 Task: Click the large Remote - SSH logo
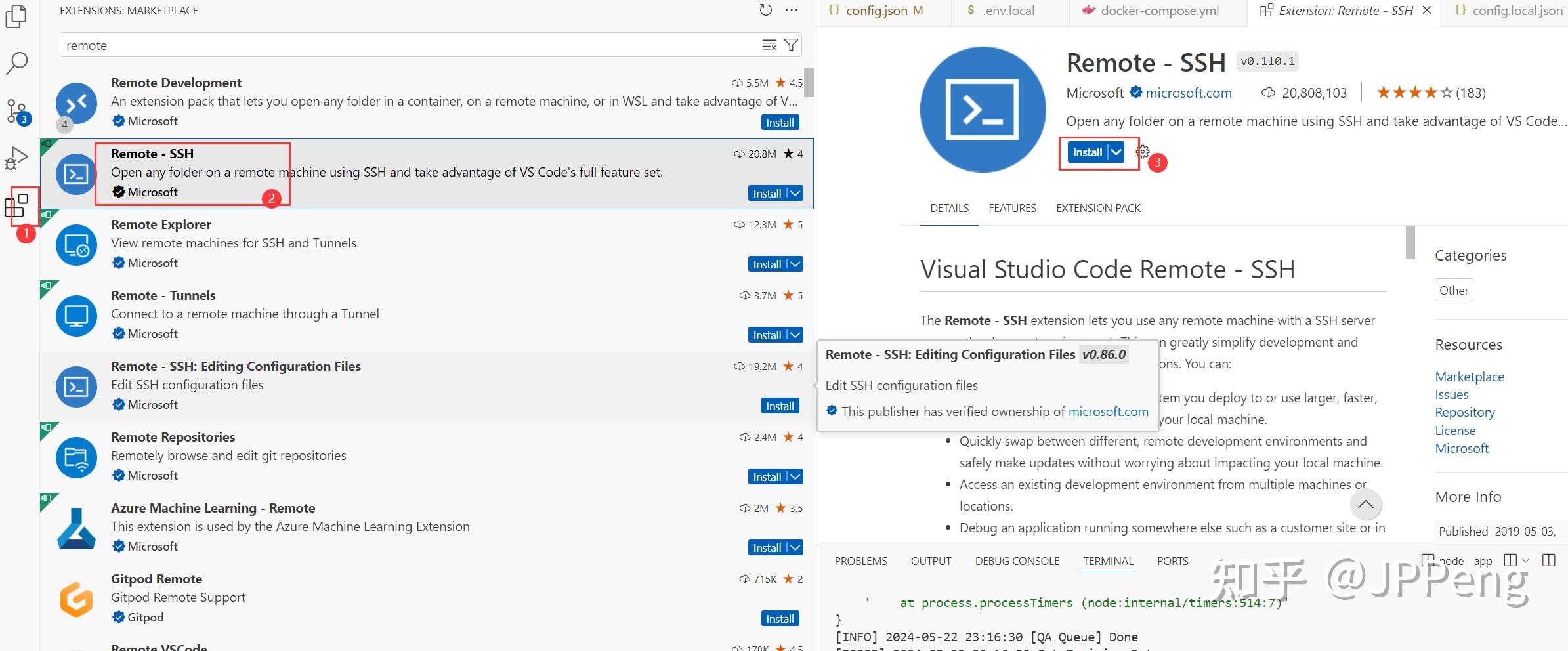983,110
